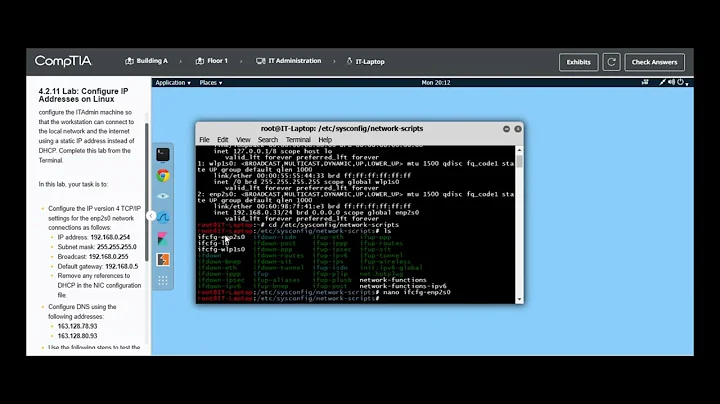Open the blue wave dock icon
Image resolution: width=720 pixels, height=404 pixels.
coord(163,217)
